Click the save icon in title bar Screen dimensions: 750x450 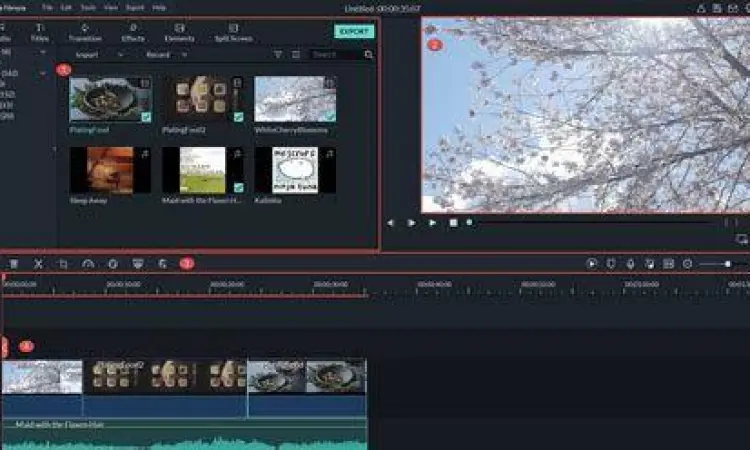tap(717, 8)
